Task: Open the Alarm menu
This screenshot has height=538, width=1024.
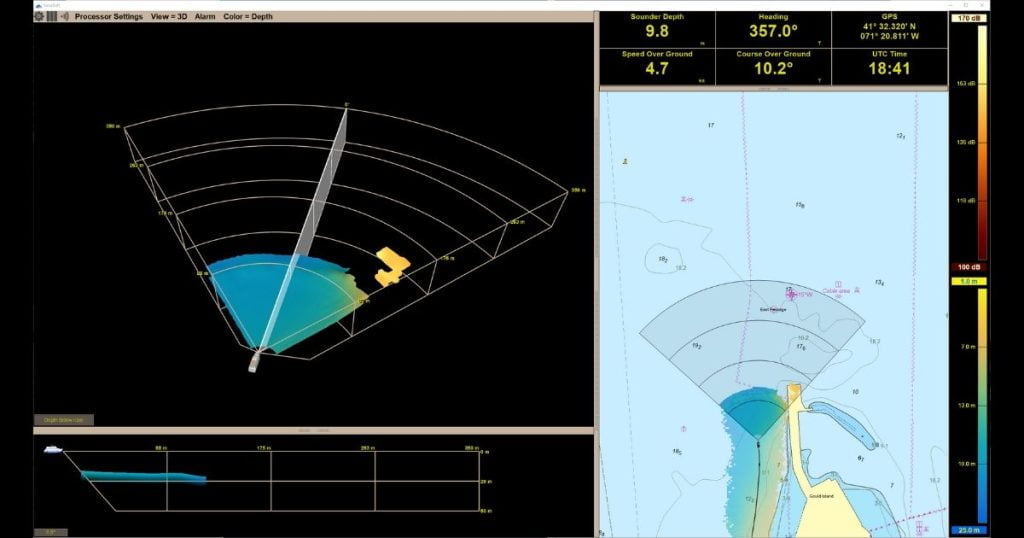Action: [205, 17]
